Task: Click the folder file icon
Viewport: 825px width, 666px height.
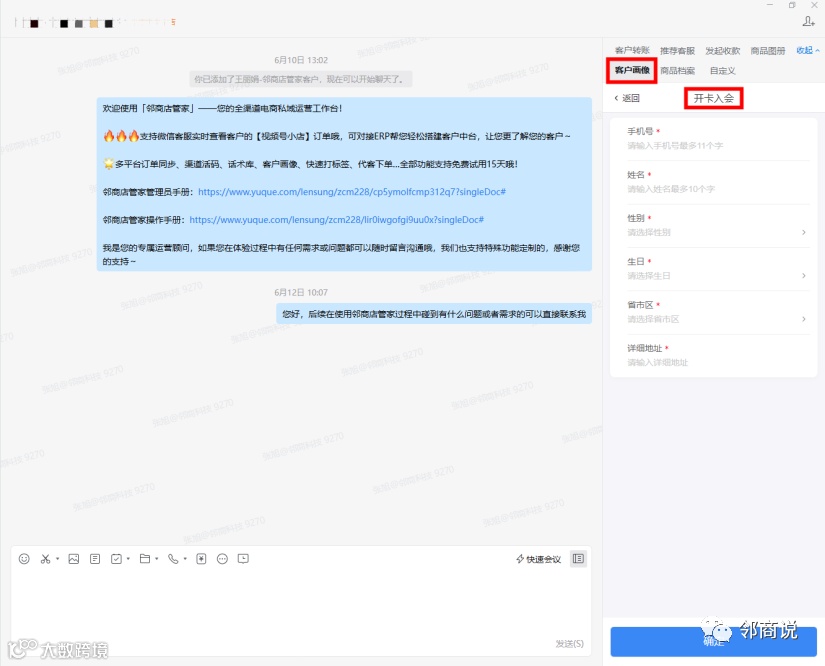Action: [145, 559]
